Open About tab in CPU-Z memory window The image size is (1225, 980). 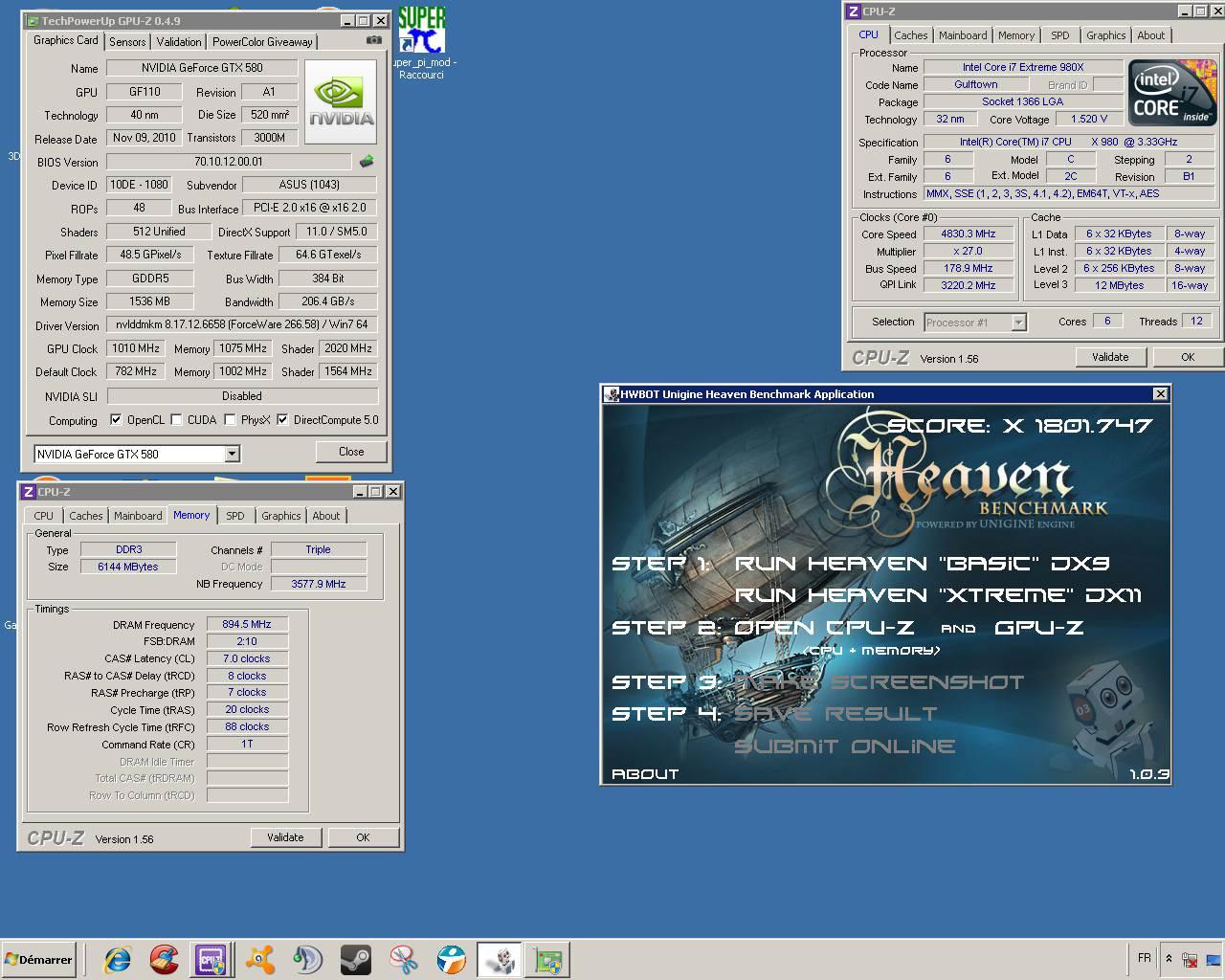[x=326, y=516]
